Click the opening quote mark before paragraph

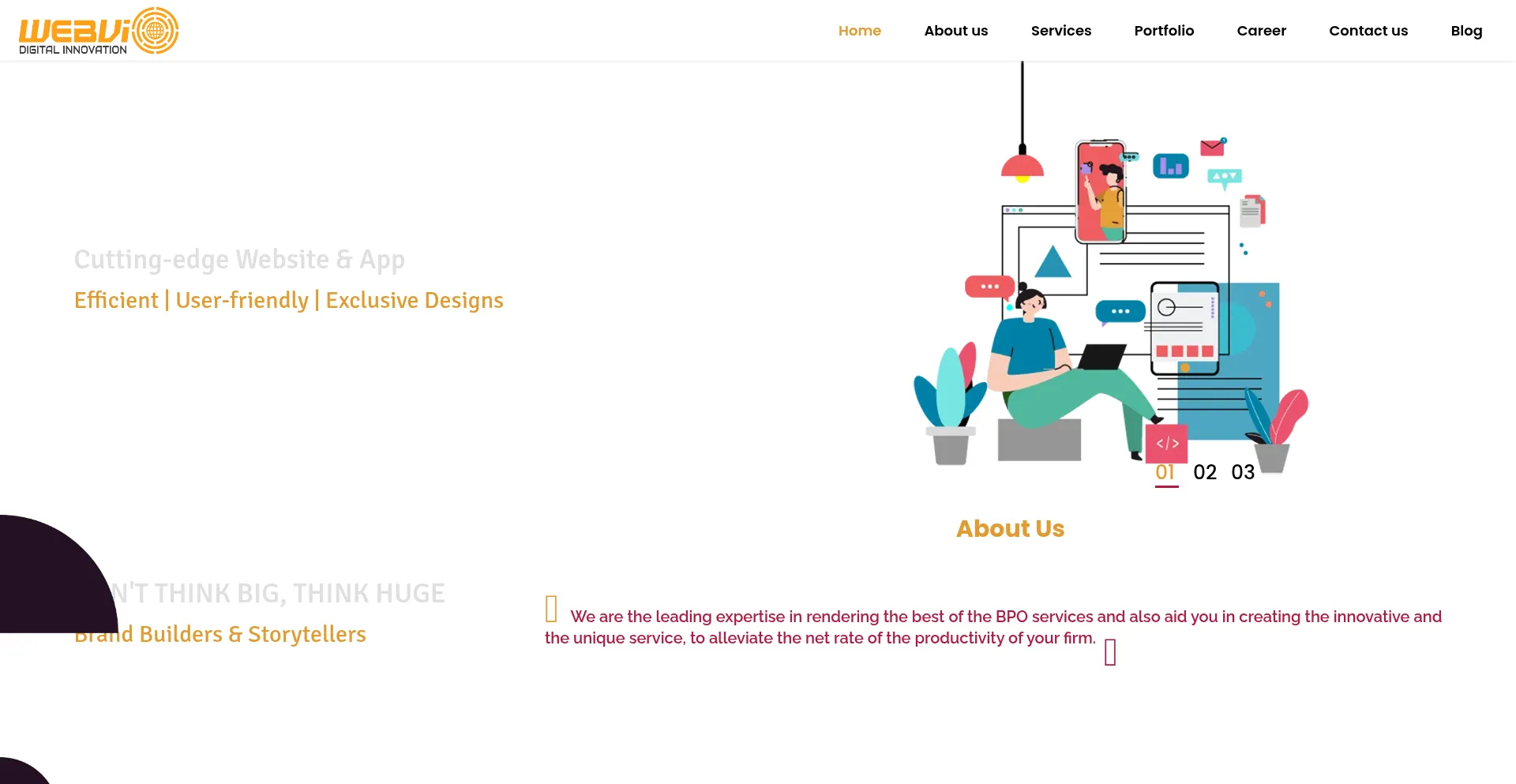coord(551,609)
